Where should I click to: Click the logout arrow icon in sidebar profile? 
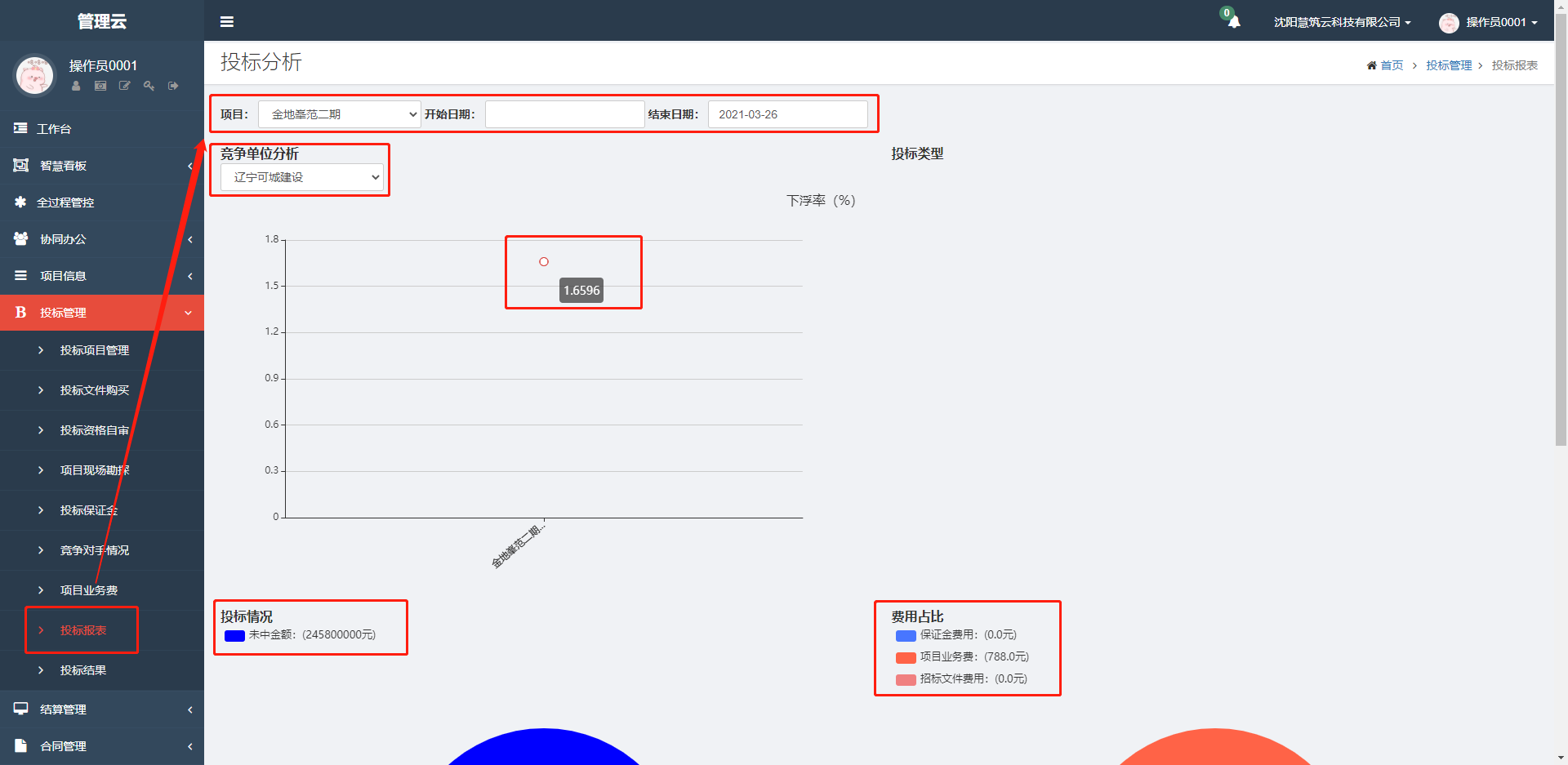pyautogui.click(x=173, y=86)
